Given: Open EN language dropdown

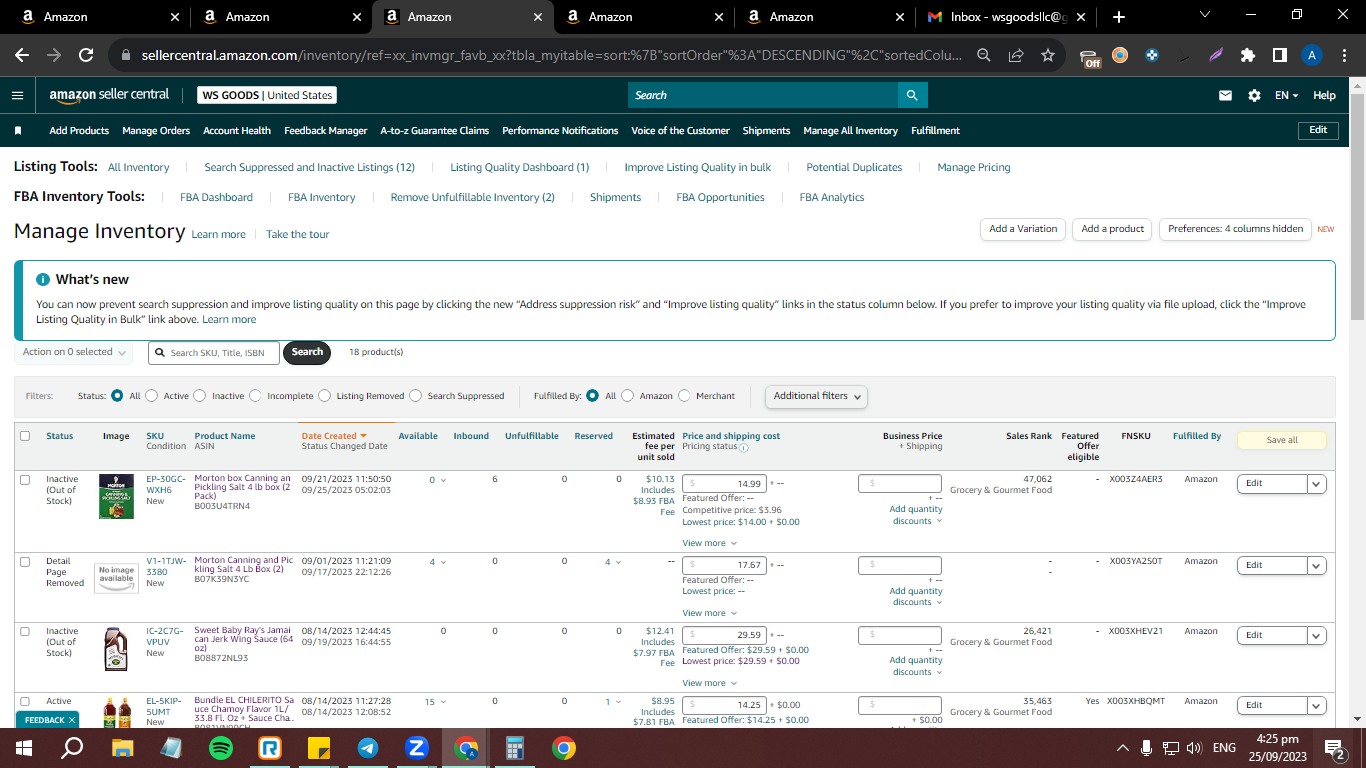Looking at the screenshot, I should [1286, 95].
